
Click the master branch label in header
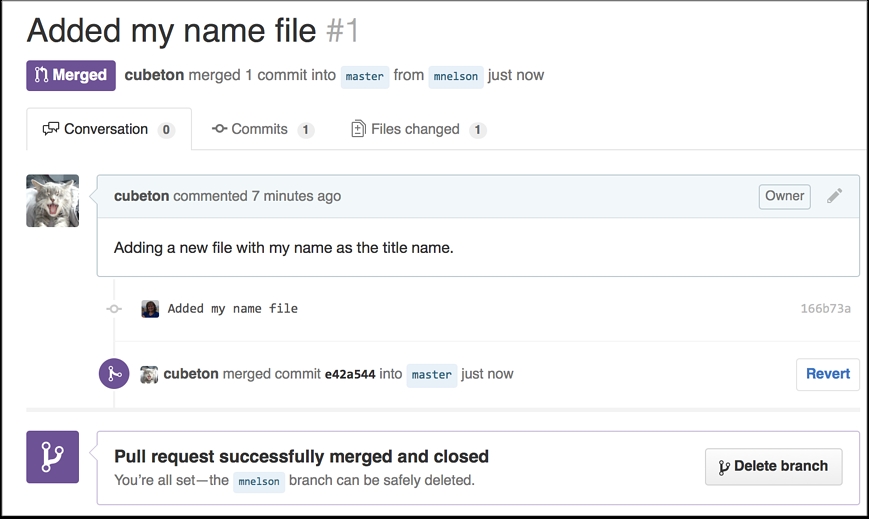click(x=365, y=77)
